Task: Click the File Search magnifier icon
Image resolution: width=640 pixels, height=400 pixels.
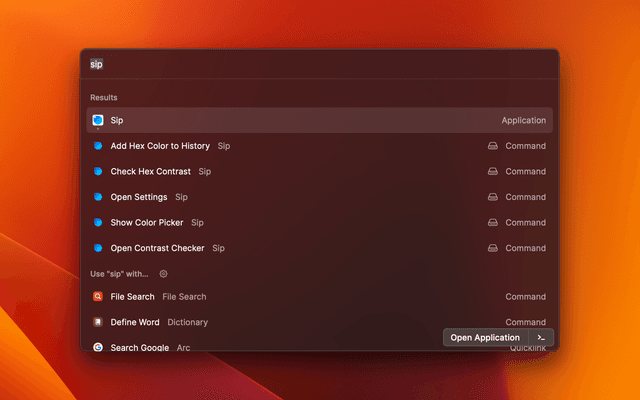Action: (98, 297)
